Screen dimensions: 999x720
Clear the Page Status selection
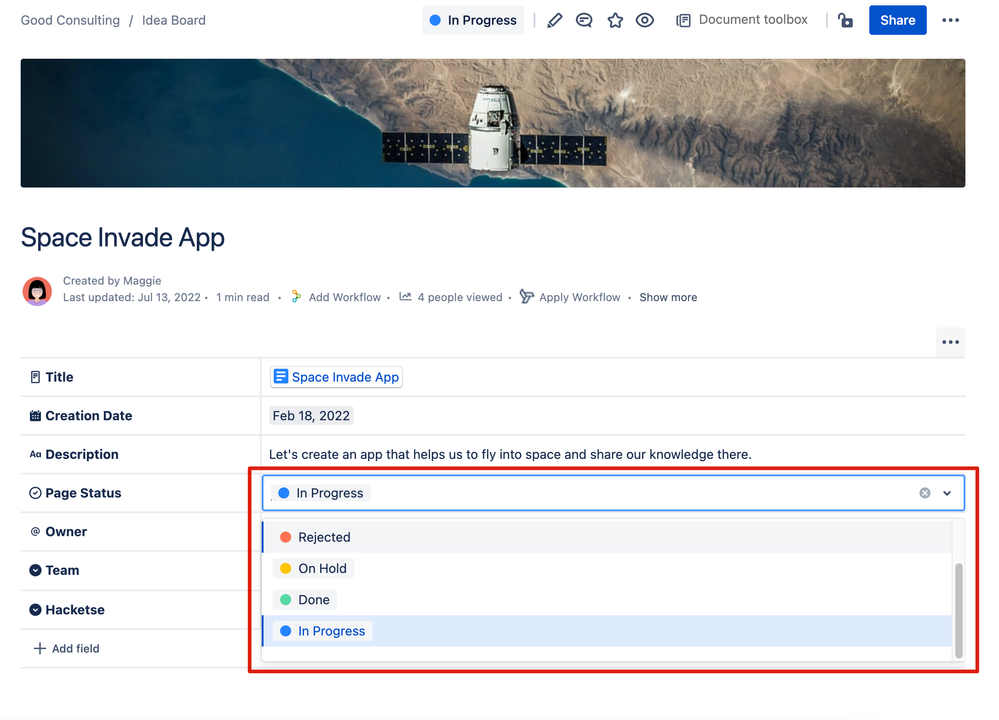point(924,493)
